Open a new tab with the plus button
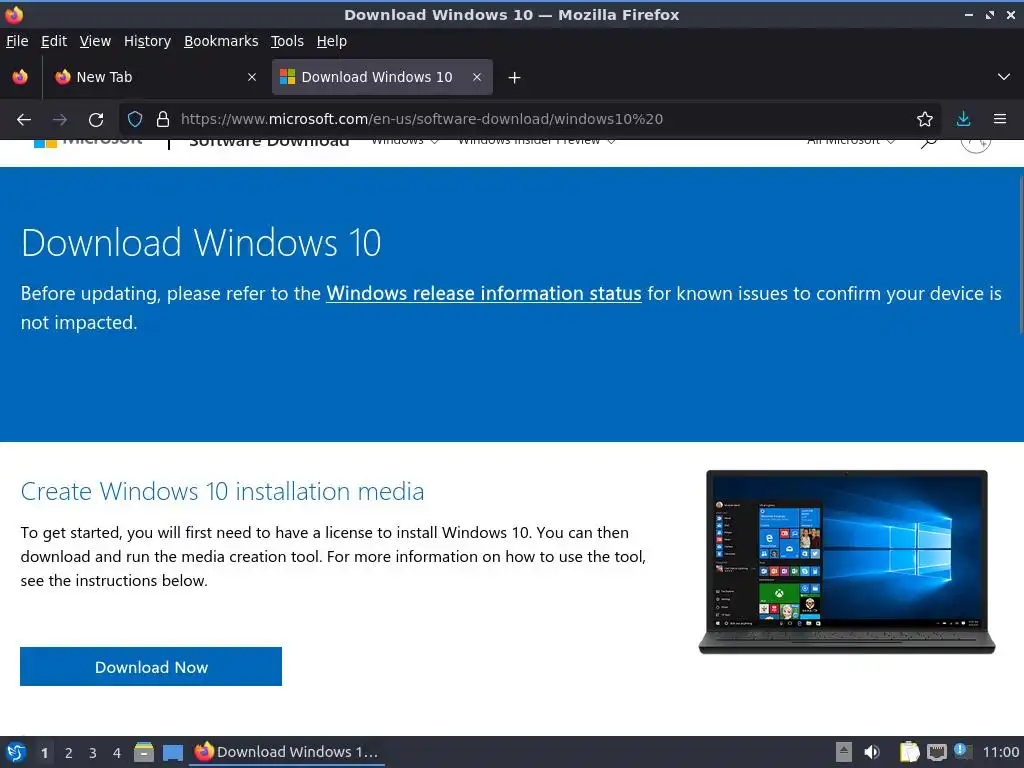Screen dimensions: 1024x768 click(514, 78)
